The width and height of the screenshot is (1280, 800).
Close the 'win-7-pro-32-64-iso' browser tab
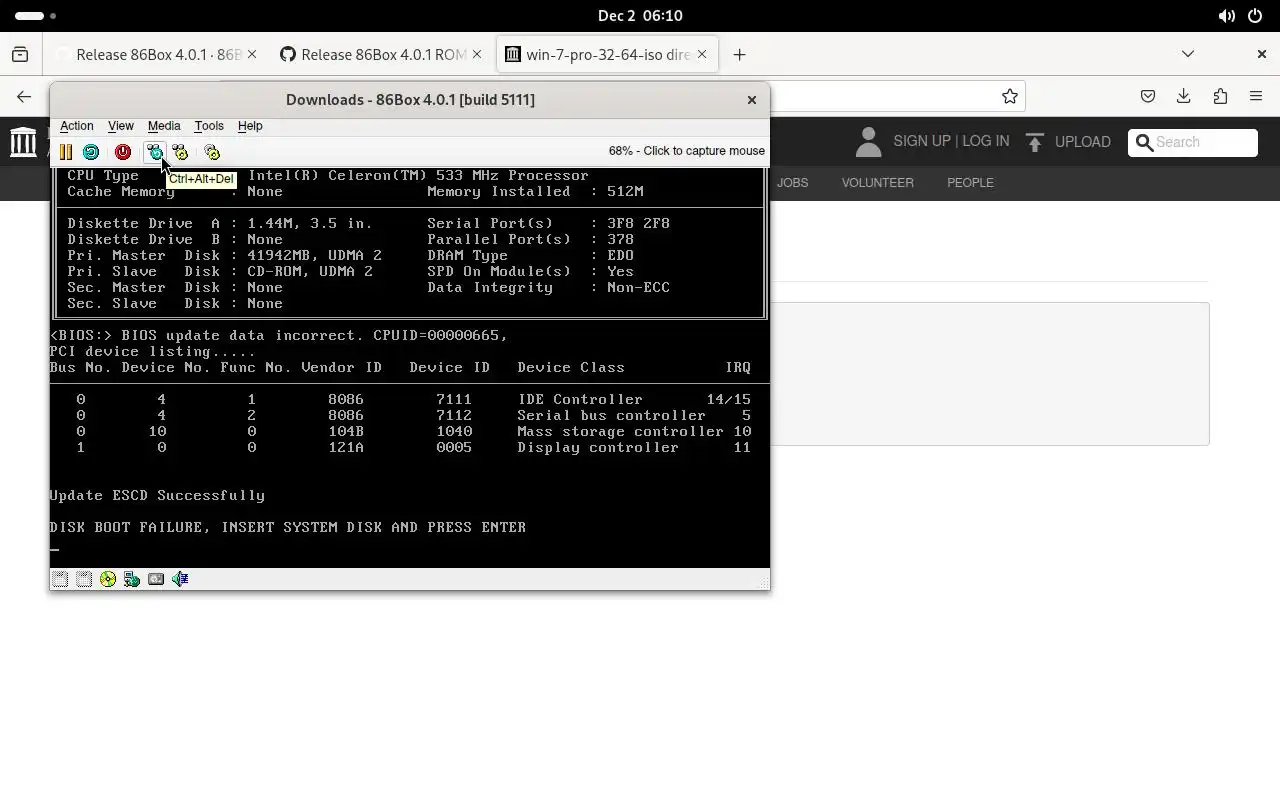[702, 55]
